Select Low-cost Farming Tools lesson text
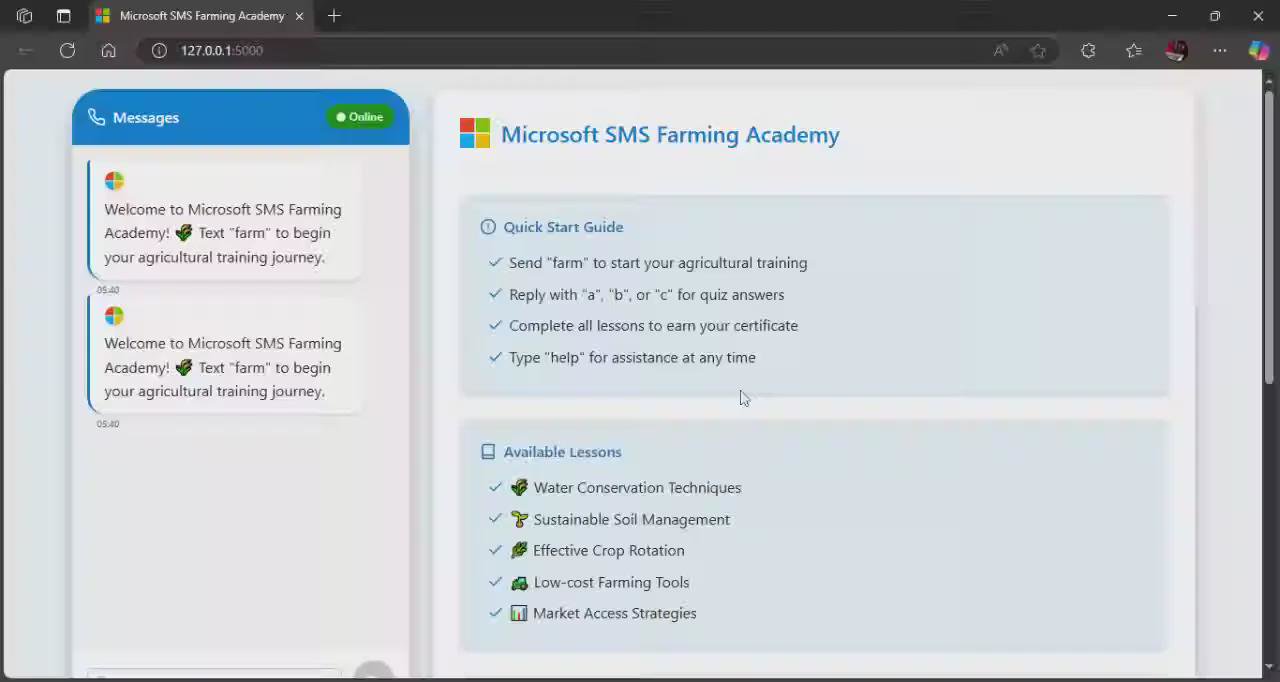The height and width of the screenshot is (682, 1280). (611, 582)
